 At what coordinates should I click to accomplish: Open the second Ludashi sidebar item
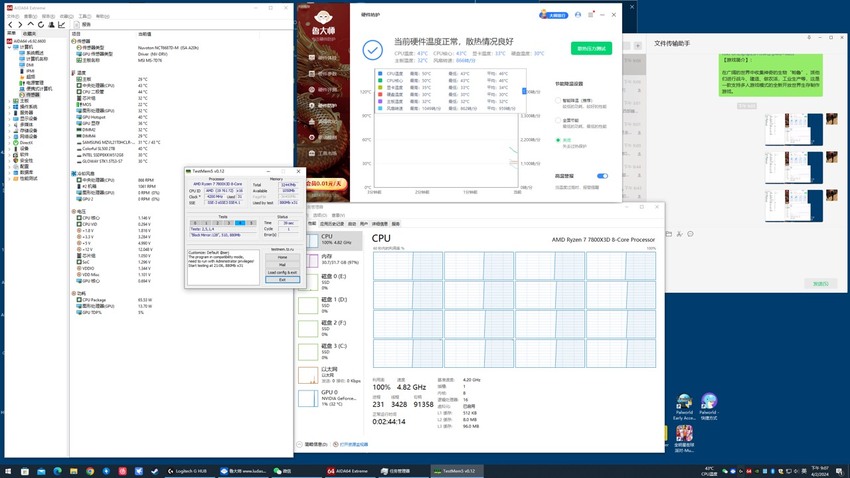pos(324,73)
